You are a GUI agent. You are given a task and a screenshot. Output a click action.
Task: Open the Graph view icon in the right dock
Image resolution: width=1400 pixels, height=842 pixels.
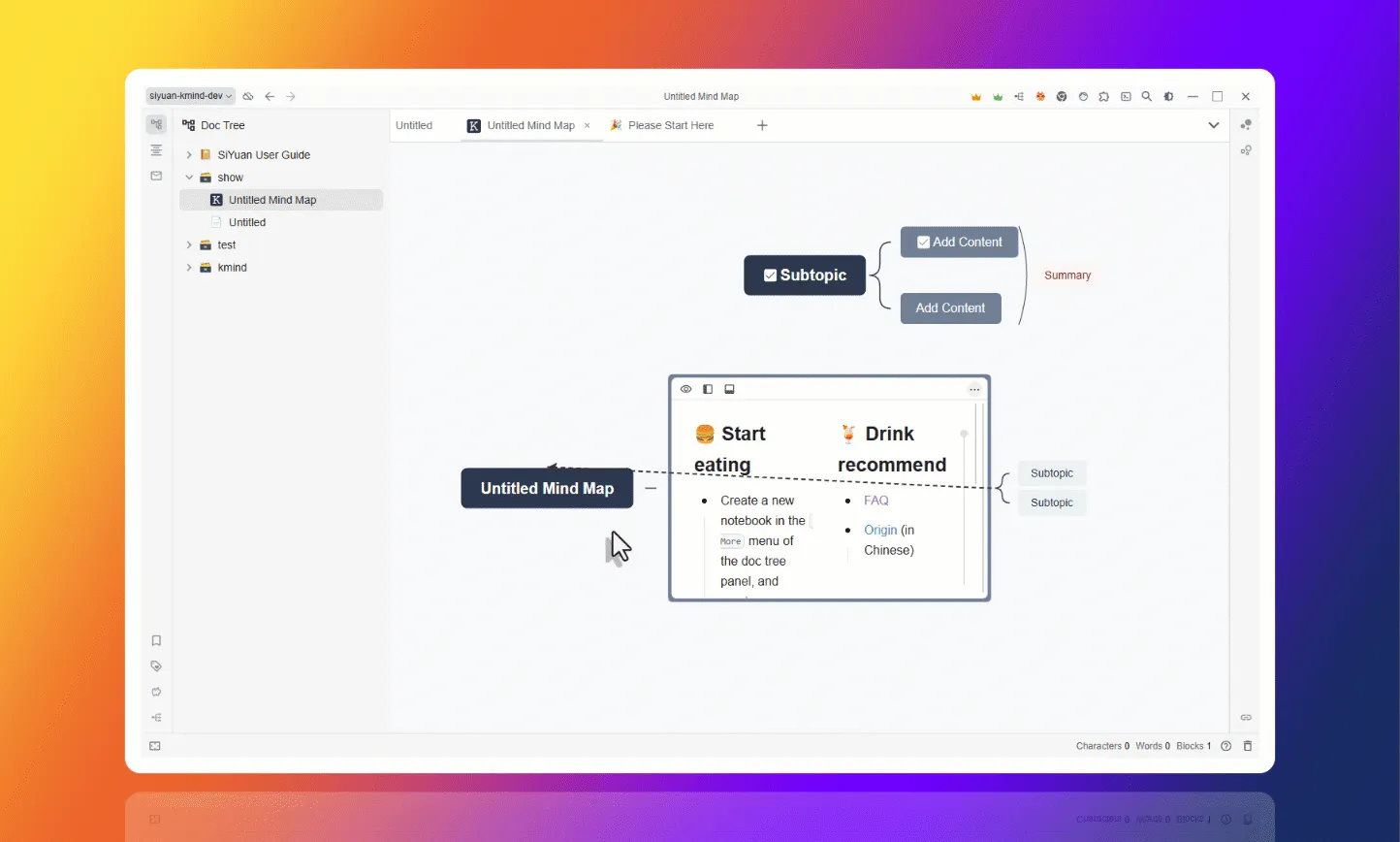click(1246, 125)
